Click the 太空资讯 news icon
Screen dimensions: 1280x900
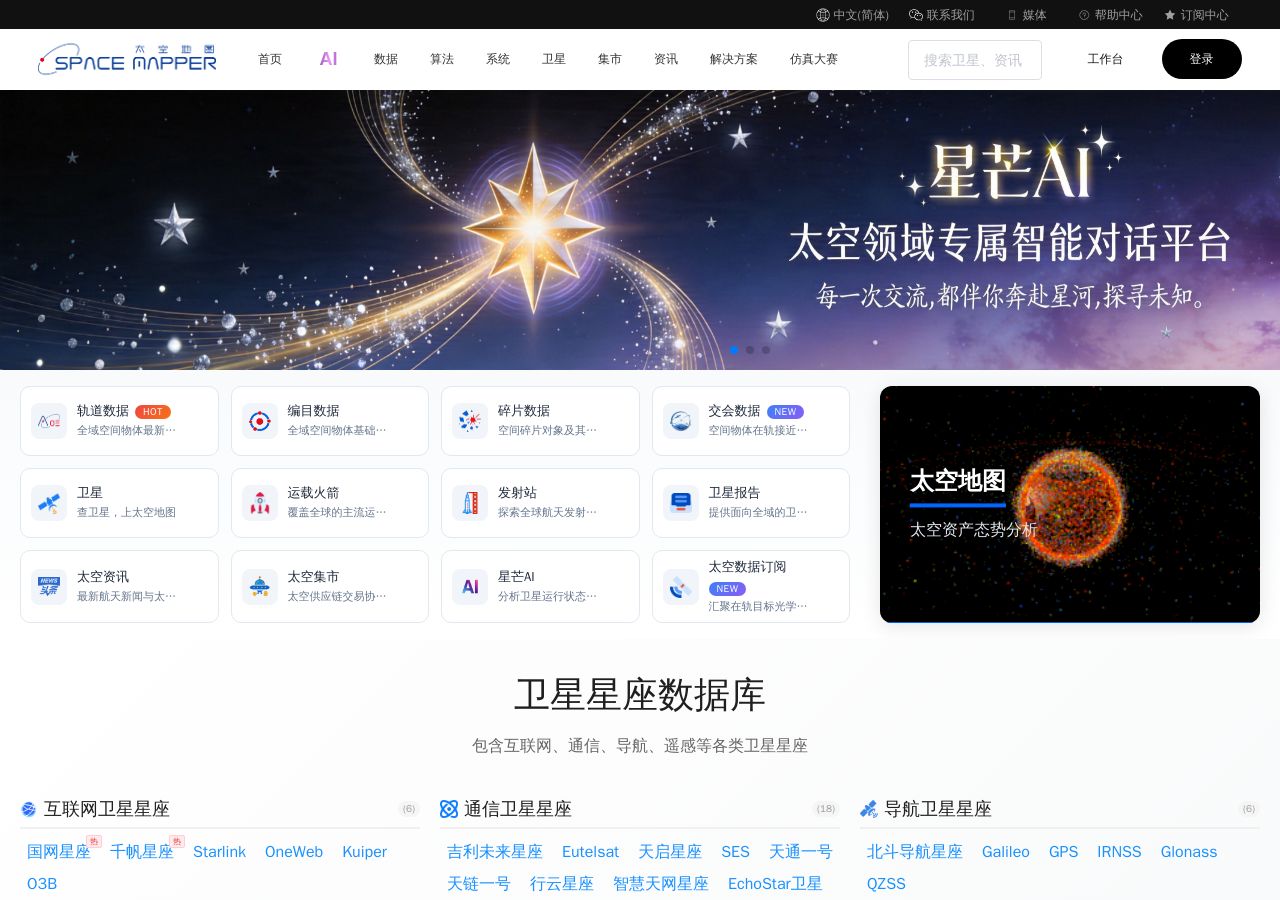pos(49,587)
